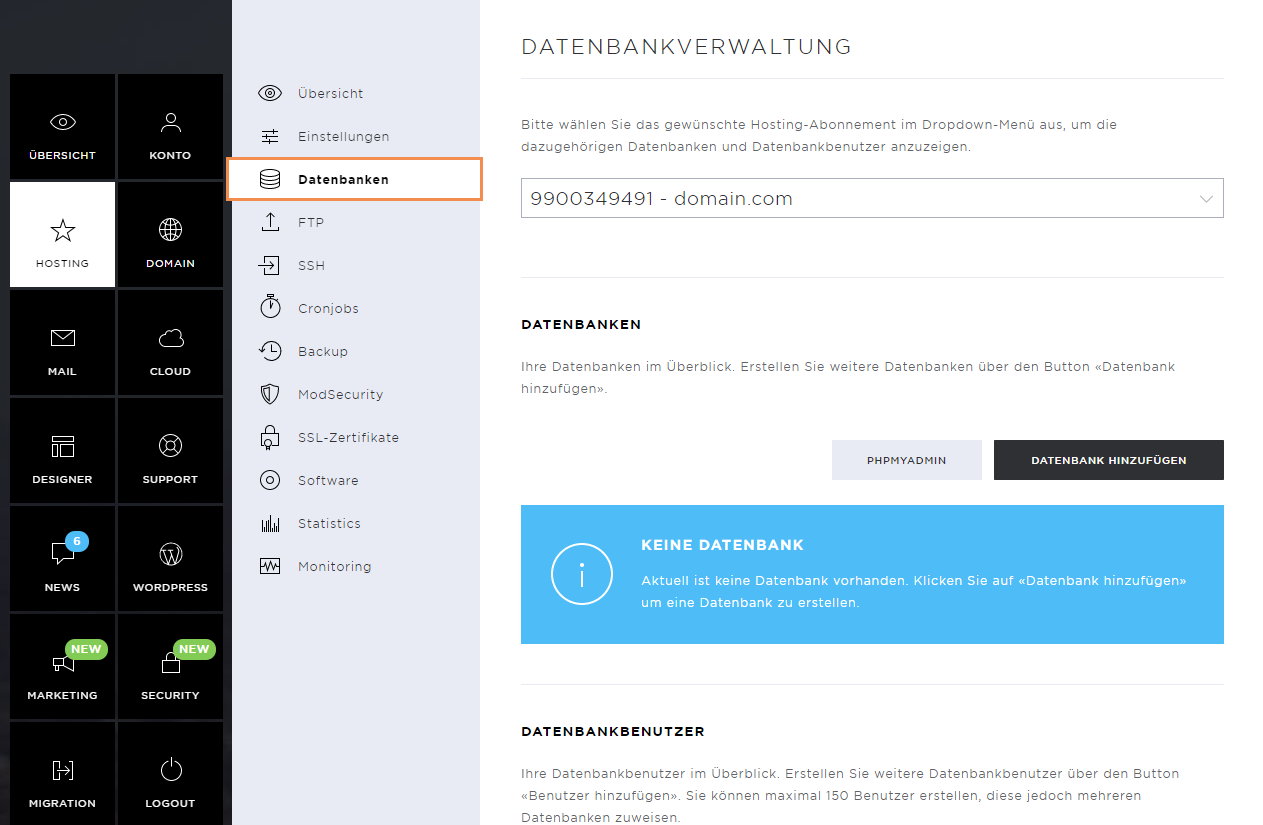1263x825 pixels.
Task: Click the NEW badge on Security
Action: click(x=194, y=649)
